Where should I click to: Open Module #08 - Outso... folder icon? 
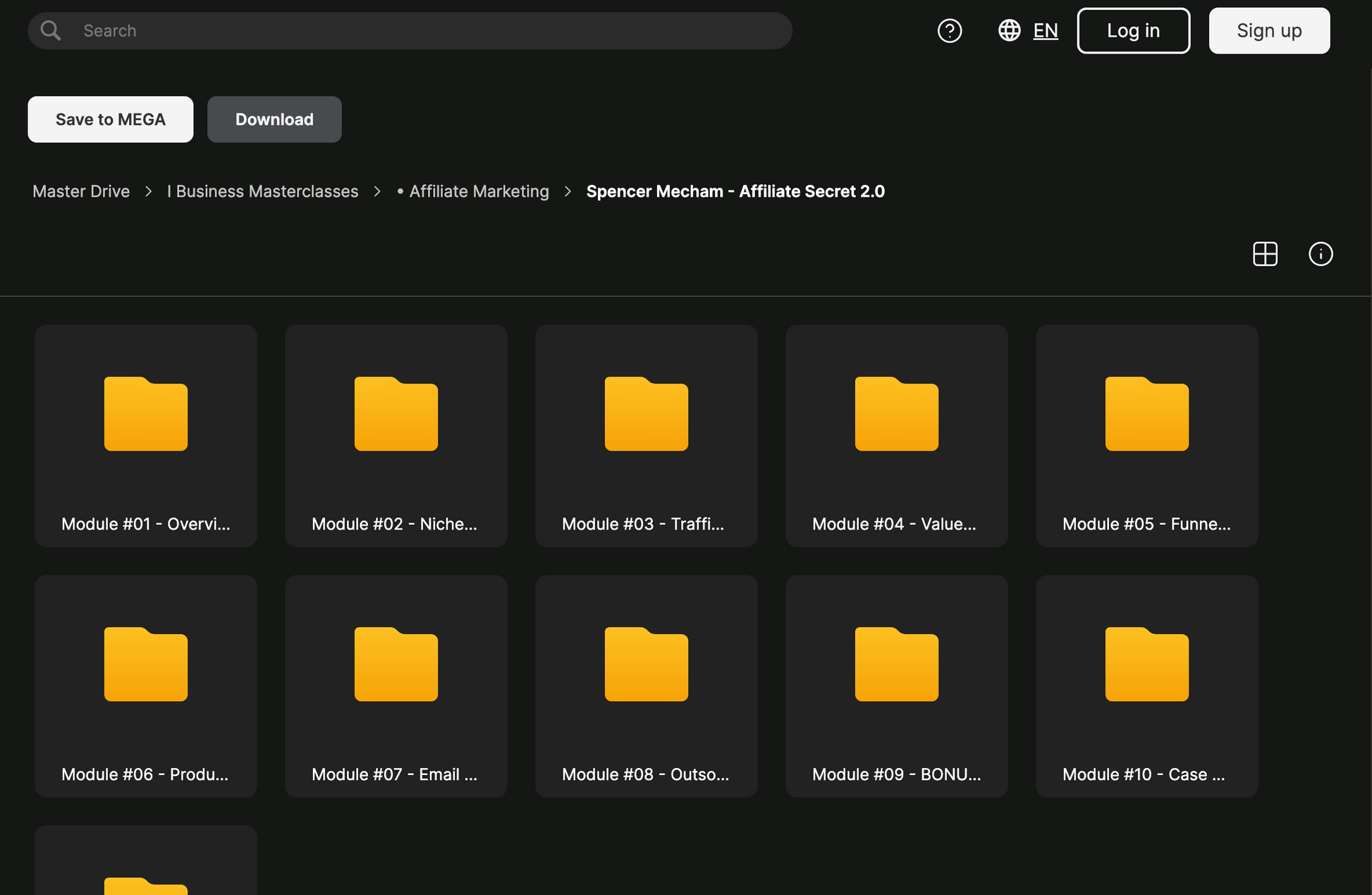click(647, 664)
